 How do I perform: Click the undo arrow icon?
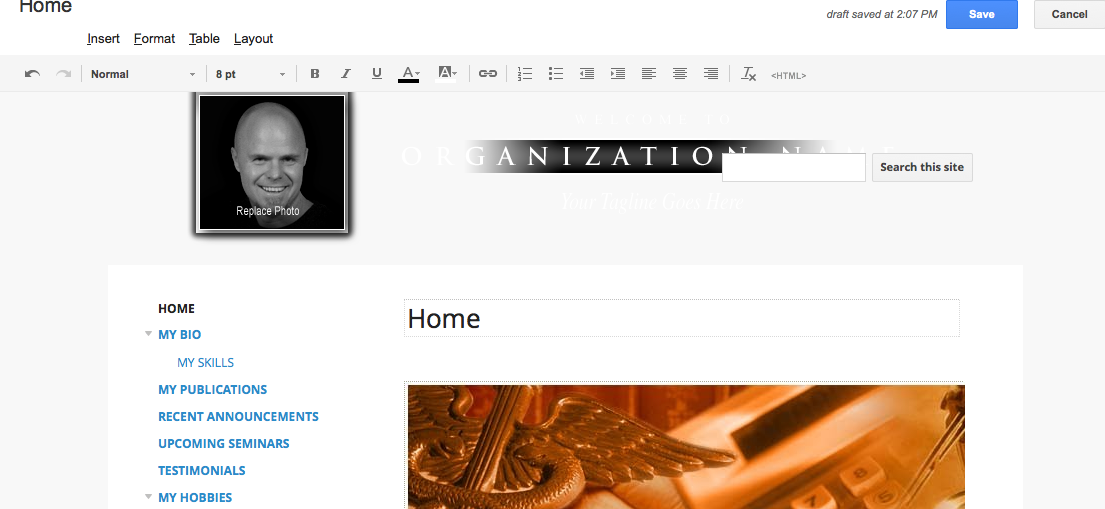pyautogui.click(x=32, y=74)
